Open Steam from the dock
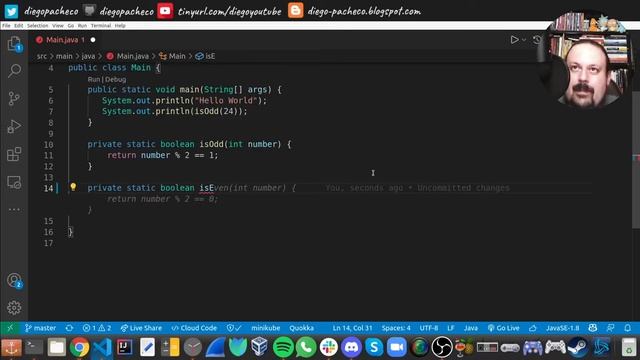 (x=578, y=347)
